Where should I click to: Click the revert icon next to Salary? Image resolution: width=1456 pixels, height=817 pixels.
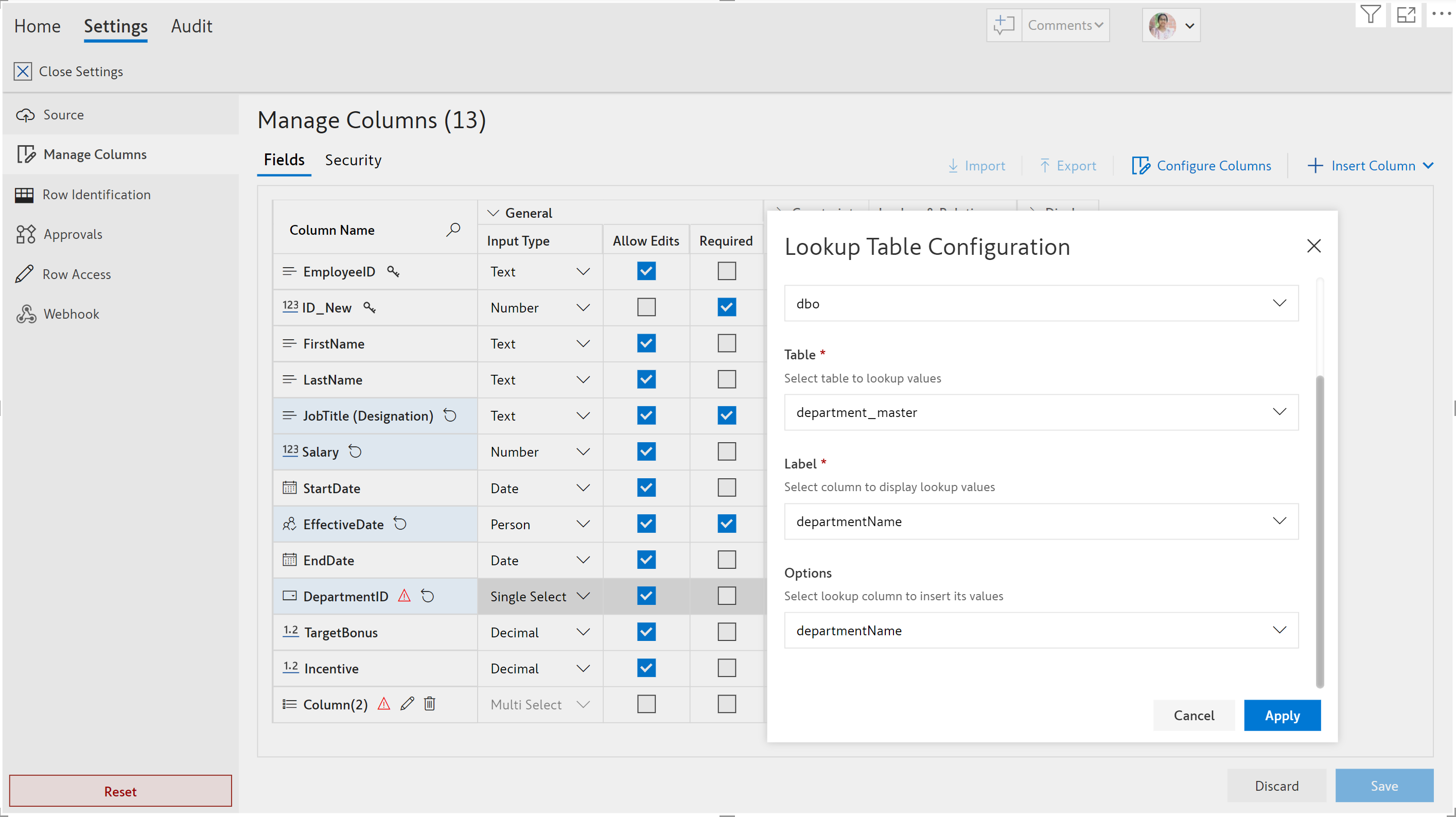click(355, 452)
